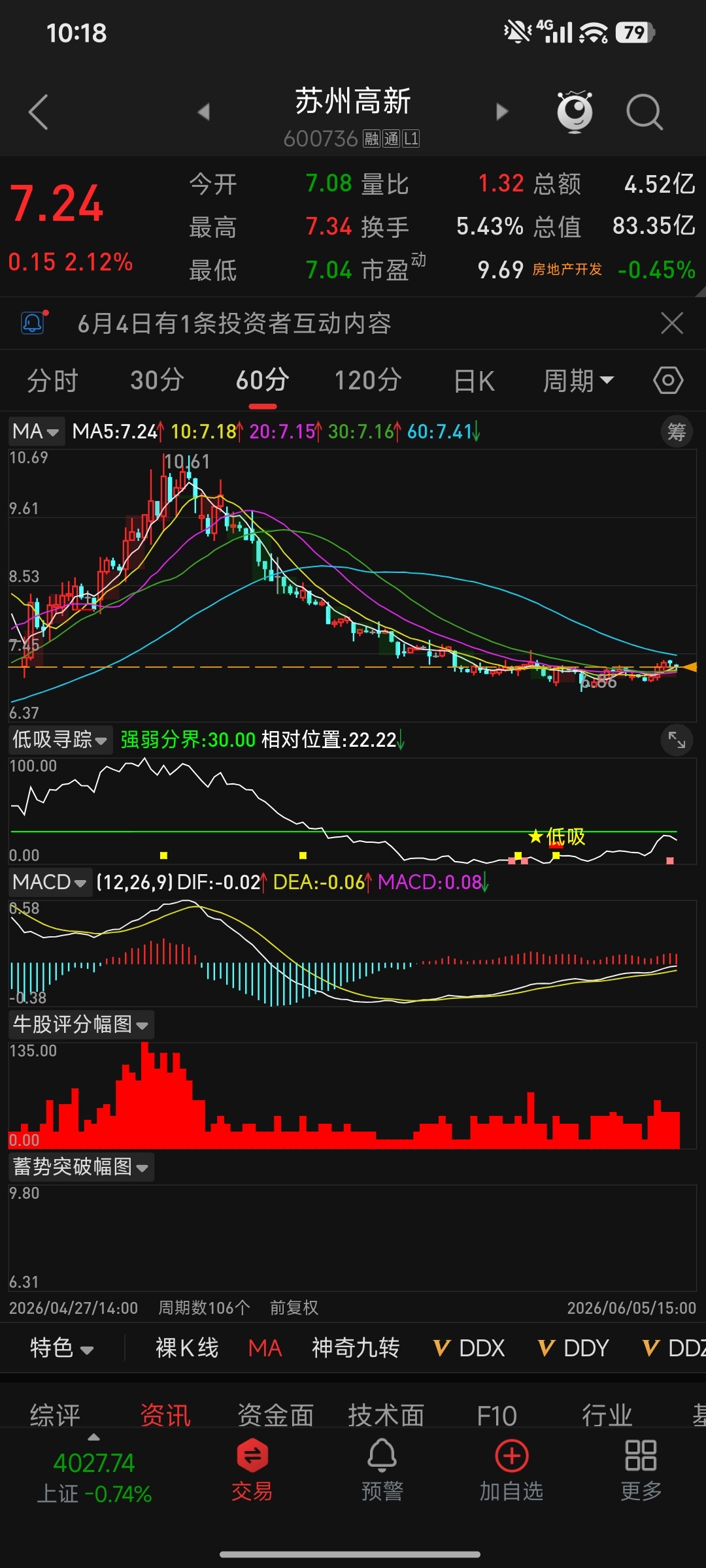The image size is (706, 1568).
Task: Tap the 筹 chip distribution button
Action: pyautogui.click(x=677, y=431)
